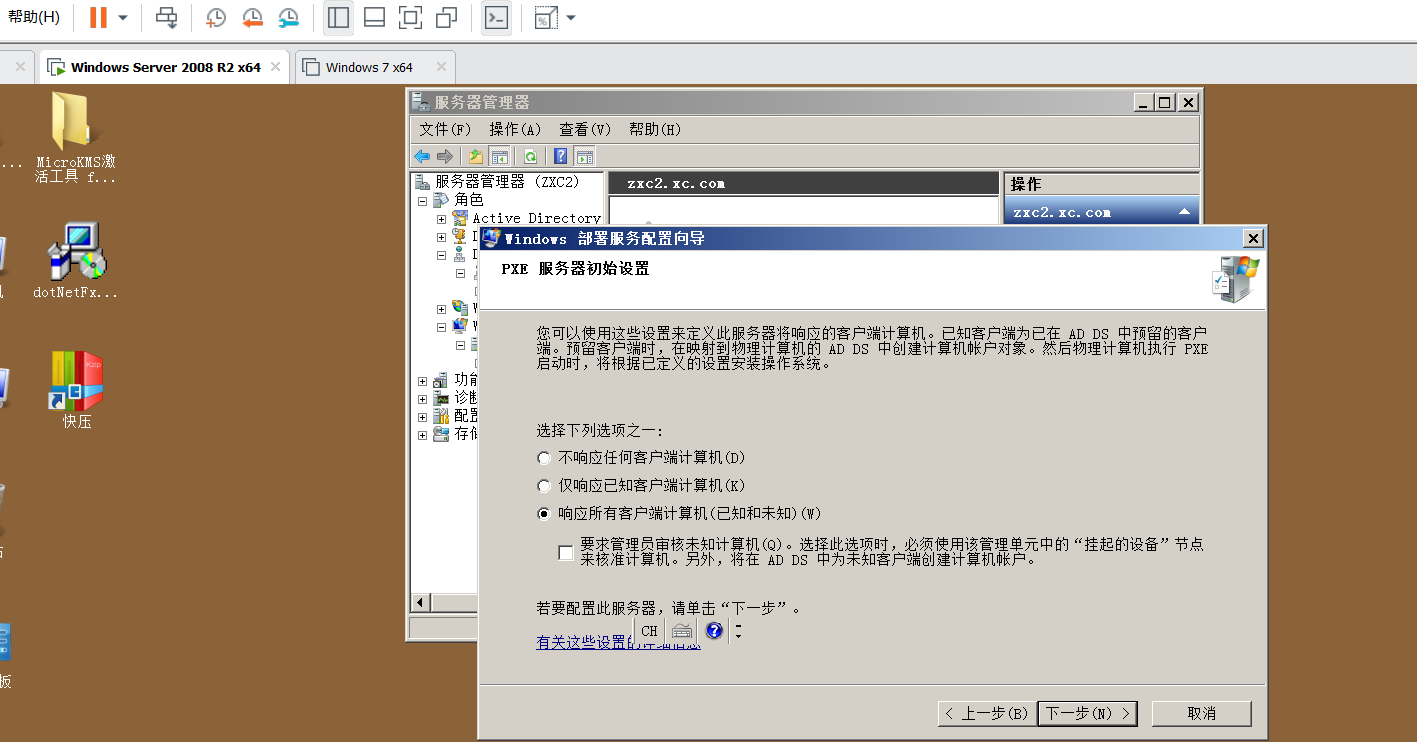1417x742 pixels.
Task: Switch to Unity mode icon
Action: pos(447,18)
